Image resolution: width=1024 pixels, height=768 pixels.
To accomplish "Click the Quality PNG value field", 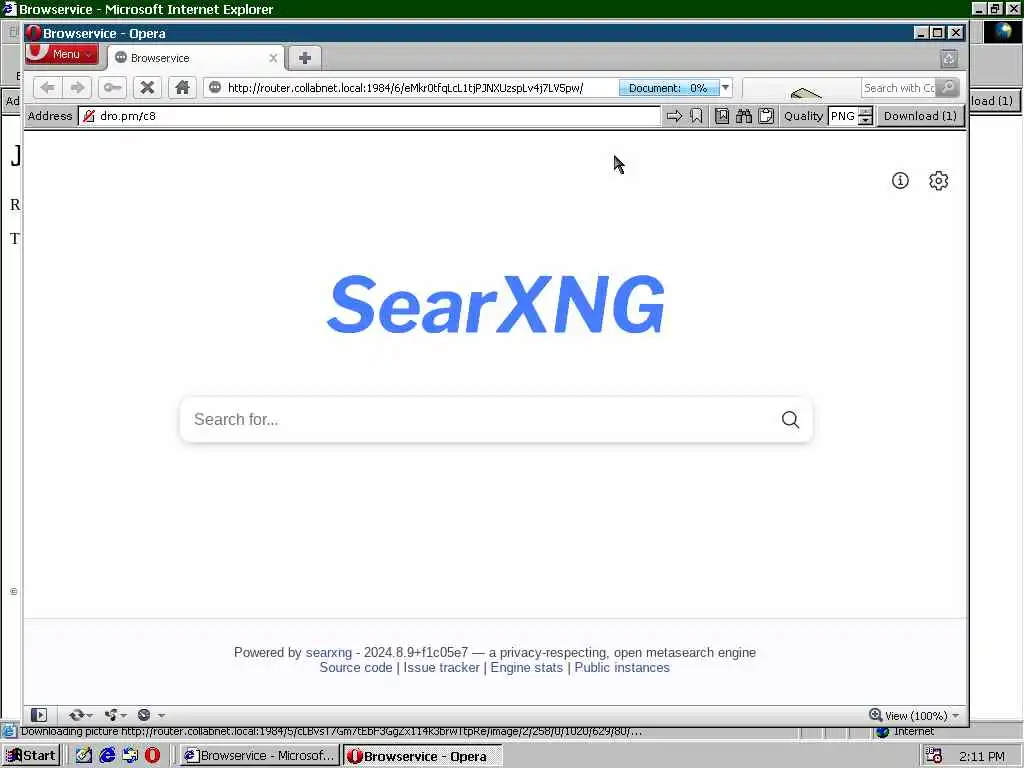I will pos(843,116).
